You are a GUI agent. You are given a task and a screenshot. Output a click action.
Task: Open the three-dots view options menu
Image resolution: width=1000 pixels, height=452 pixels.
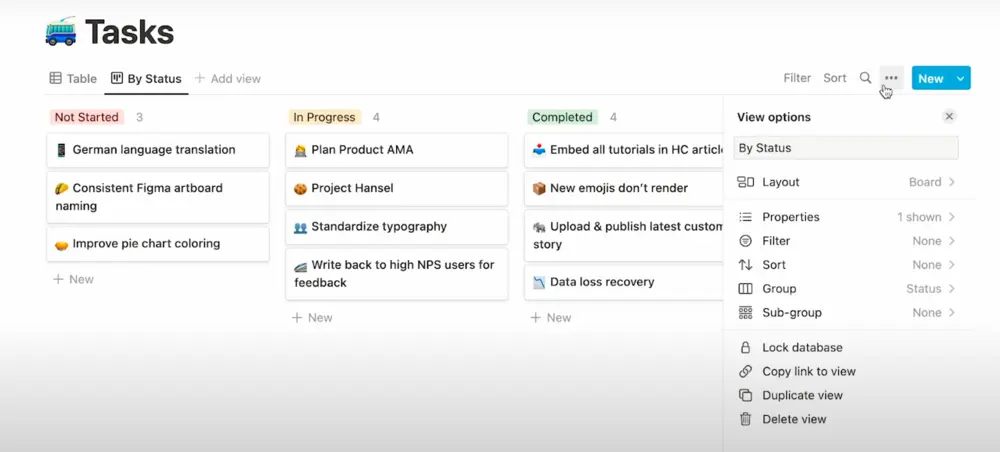pos(891,78)
